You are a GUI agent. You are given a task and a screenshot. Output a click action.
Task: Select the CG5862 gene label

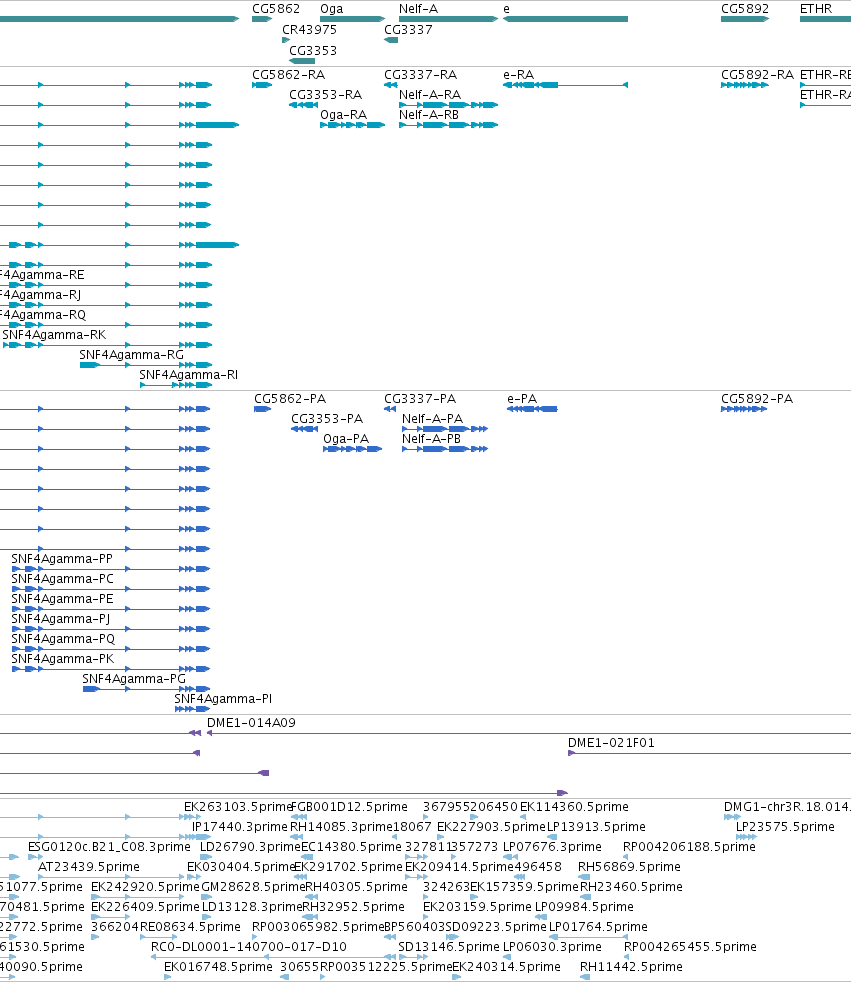[x=276, y=9]
